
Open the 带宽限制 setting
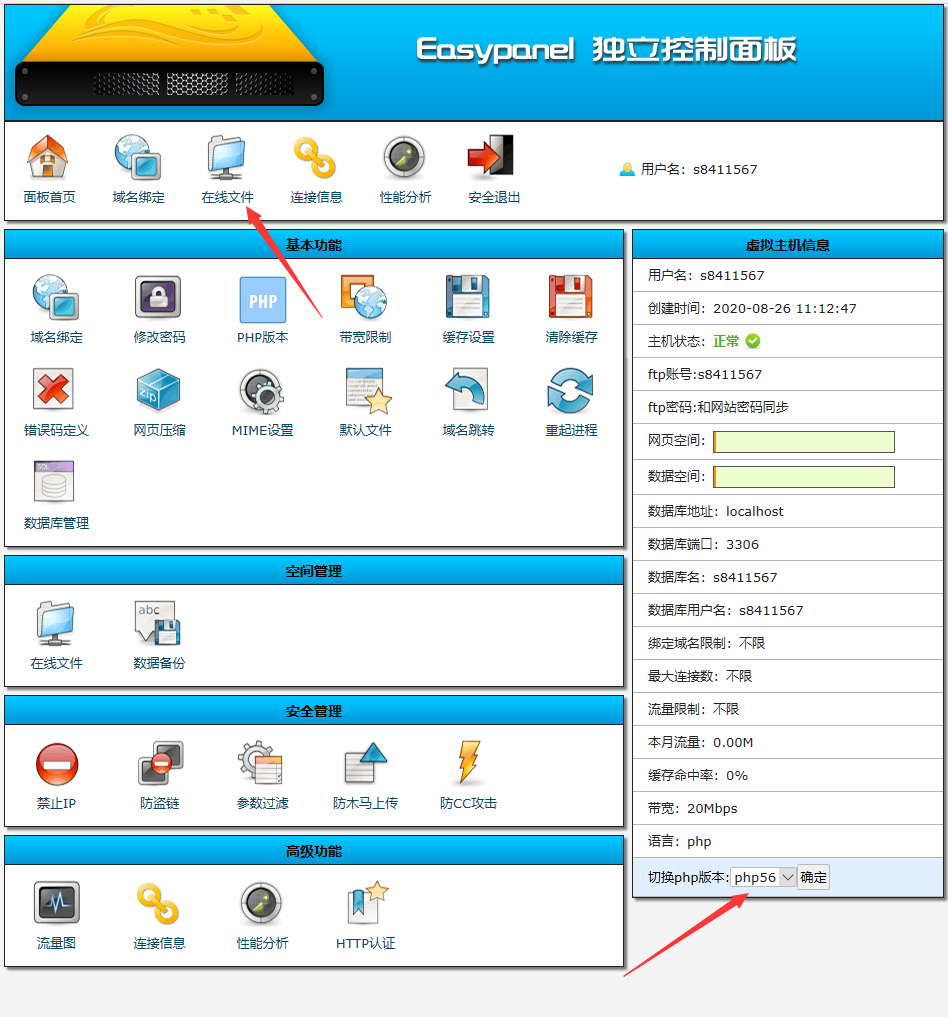click(364, 297)
